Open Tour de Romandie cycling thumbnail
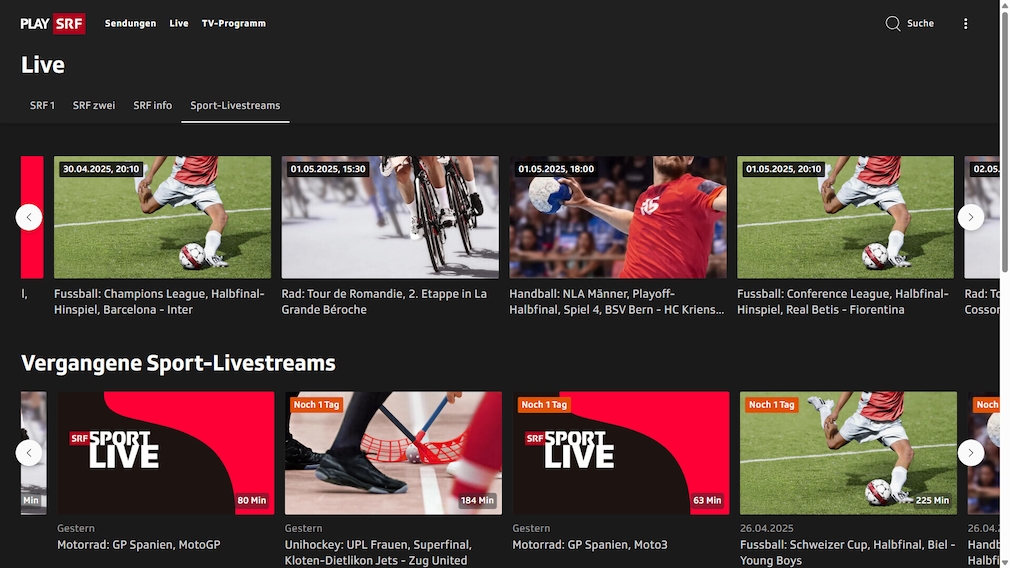Screen dimensions: 1010x568 [390, 217]
